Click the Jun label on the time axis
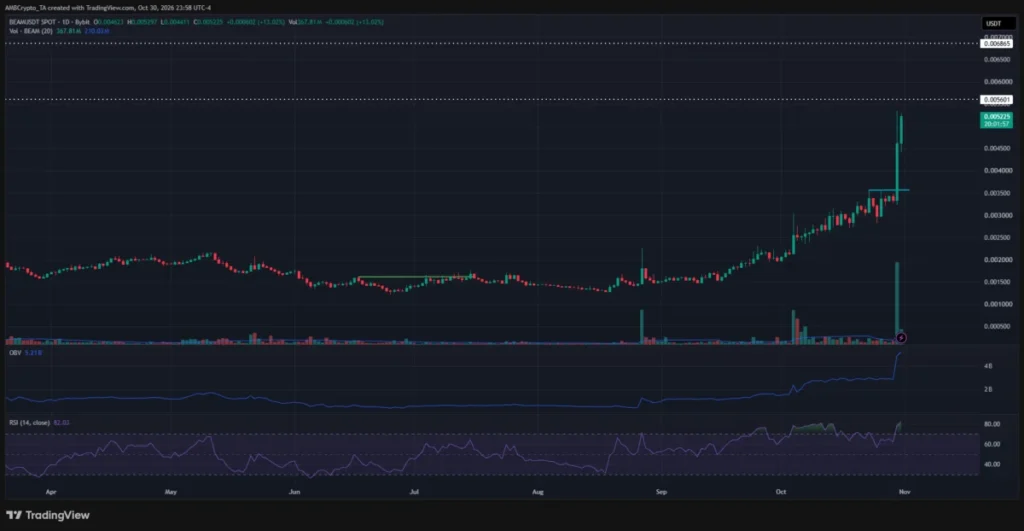The width and height of the screenshot is (1024, 531). (x=295, y=492)
